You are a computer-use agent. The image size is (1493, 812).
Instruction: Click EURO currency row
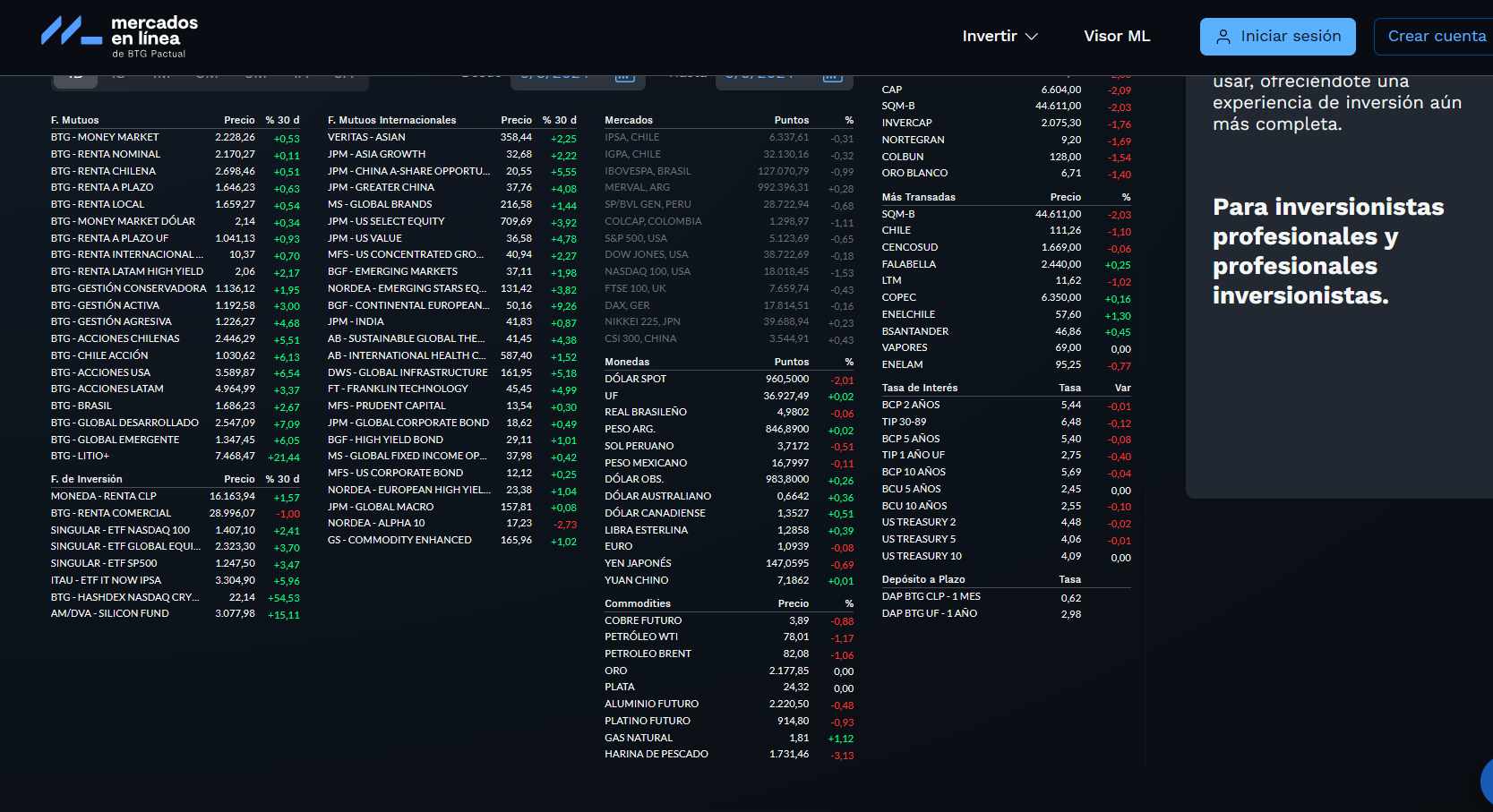pyautogui.click(x=729, y=546)
